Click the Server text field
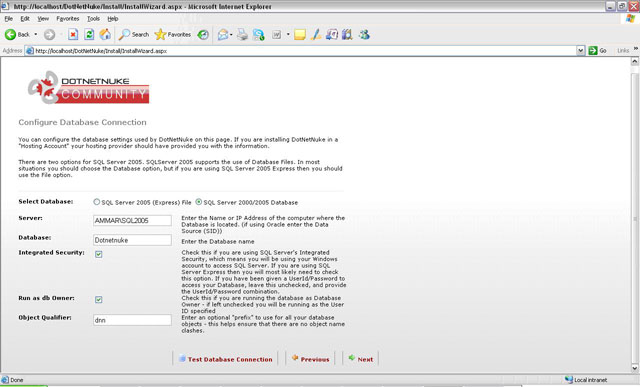Screen dimensions: 640x387 pyautogui.click(x=132, y=220)
